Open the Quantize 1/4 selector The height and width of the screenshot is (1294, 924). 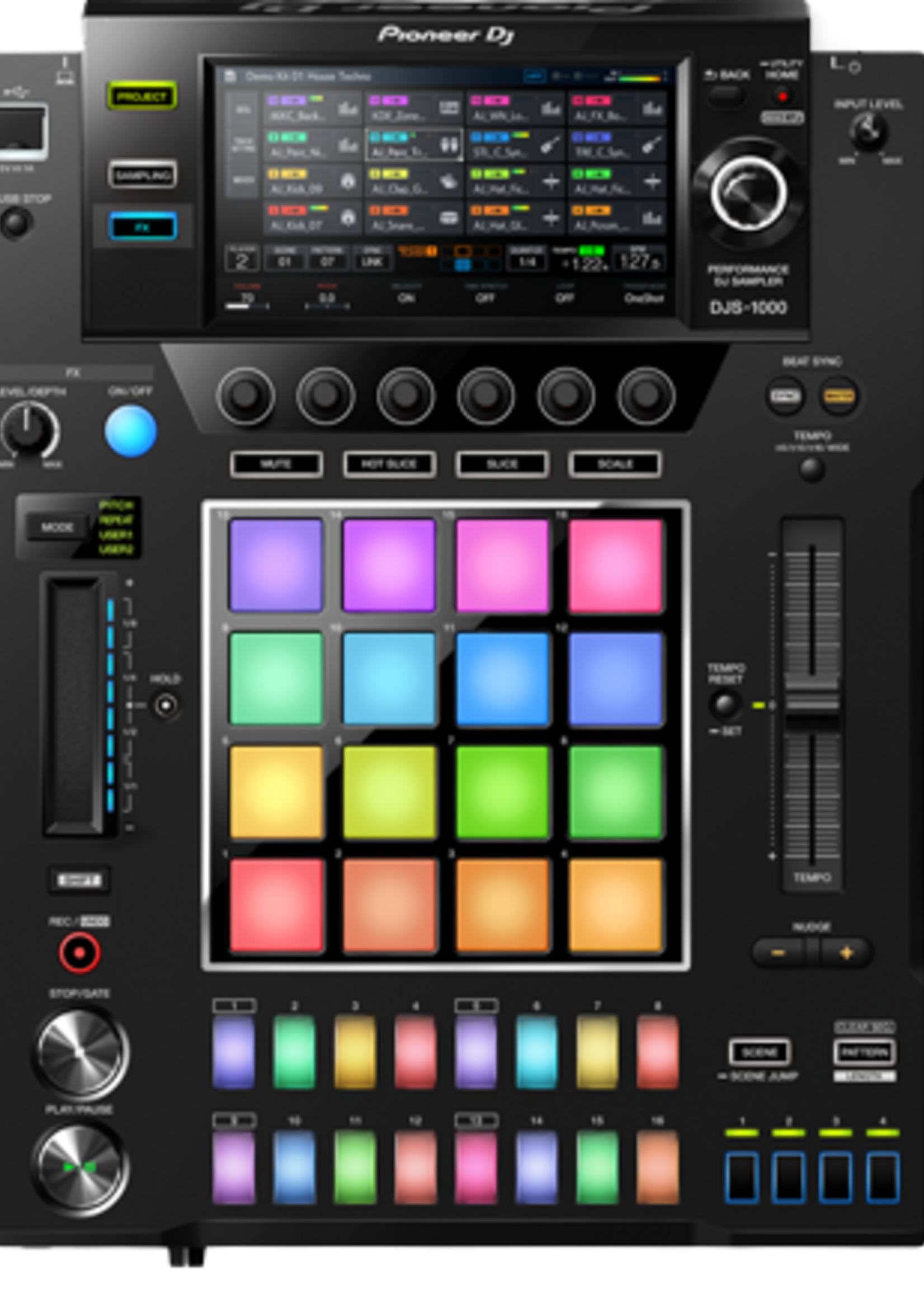pos(527,258)
